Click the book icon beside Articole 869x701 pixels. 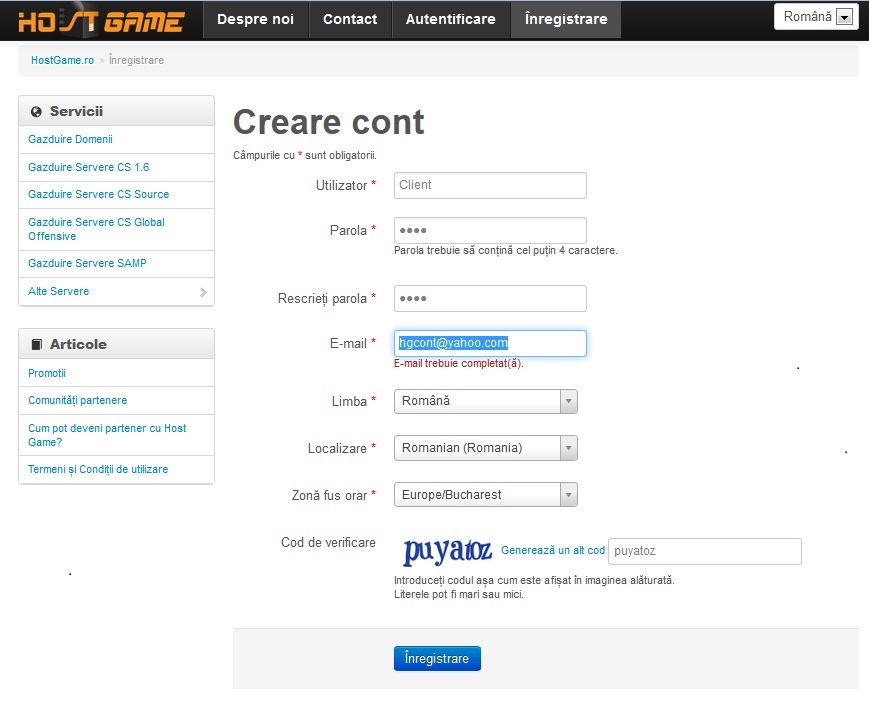tap(37, 344)
